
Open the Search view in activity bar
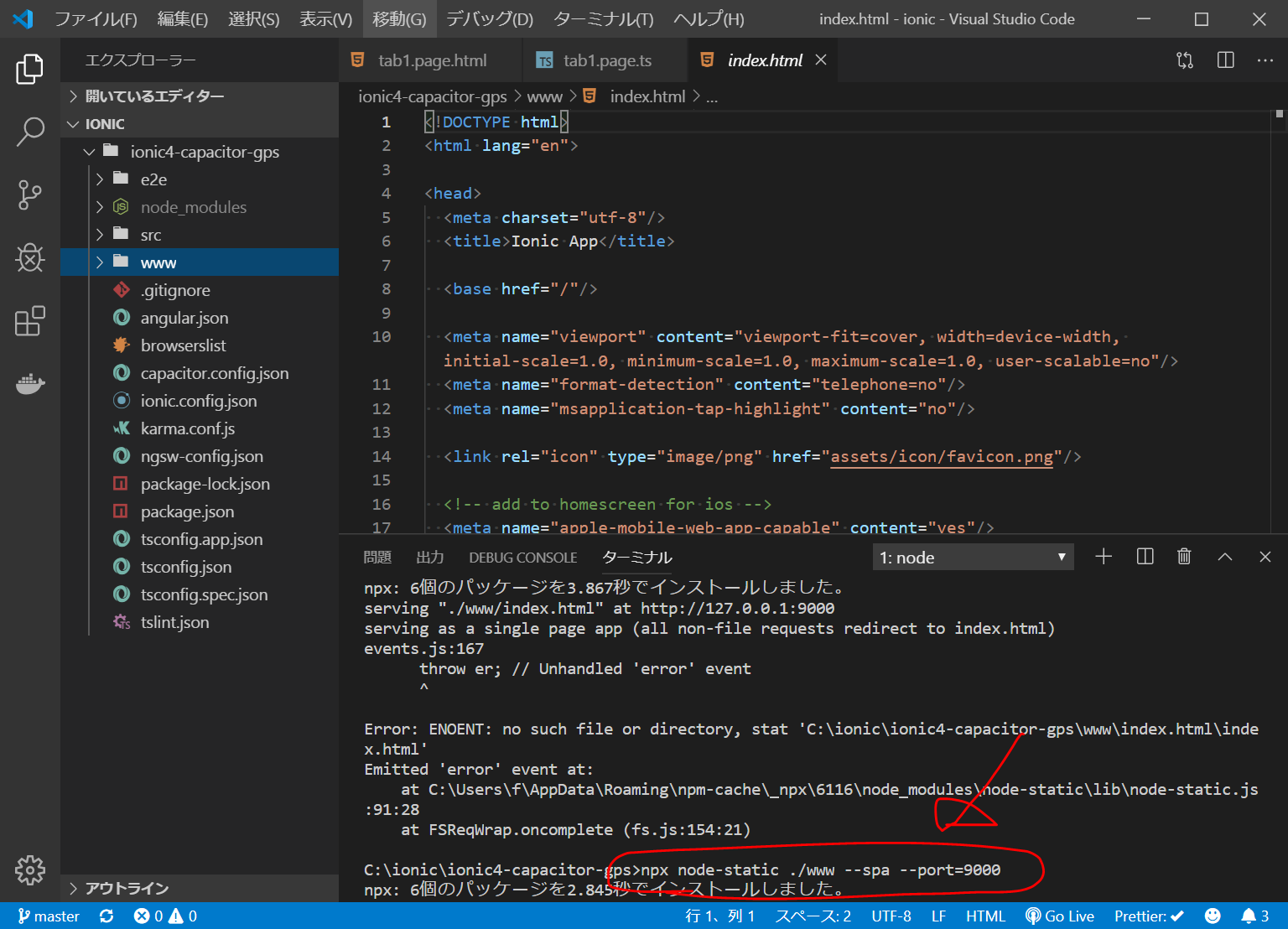[30, 132]
